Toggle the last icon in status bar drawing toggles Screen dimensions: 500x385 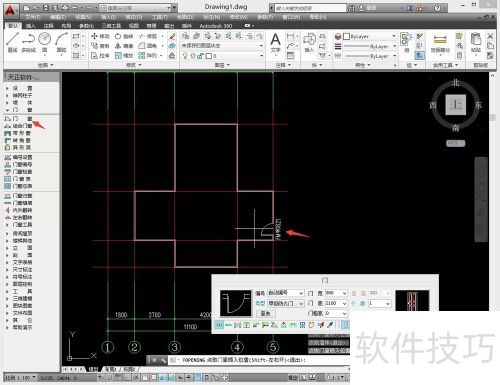[x=225, y=378]
